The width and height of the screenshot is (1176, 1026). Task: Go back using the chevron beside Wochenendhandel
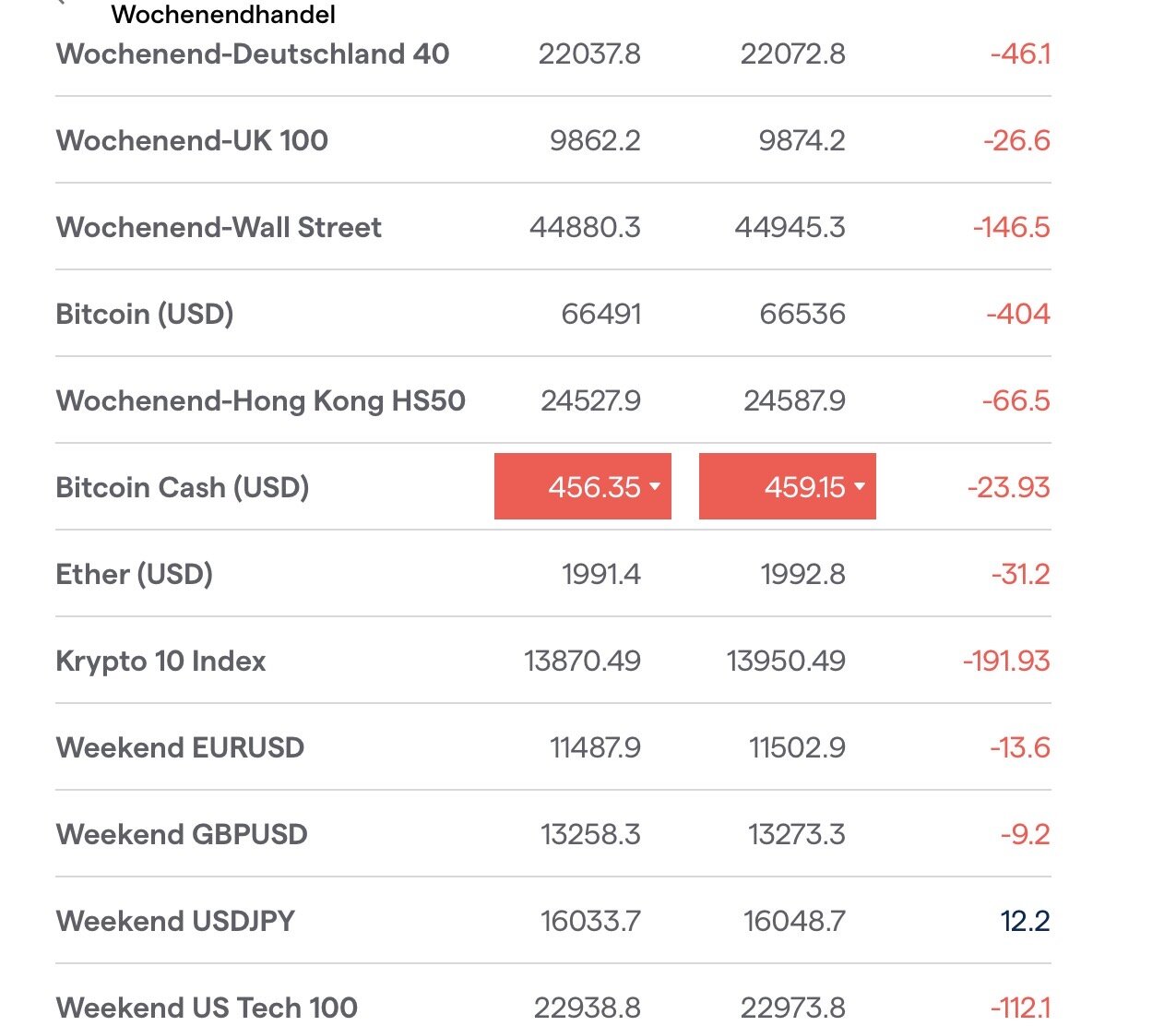62,3
